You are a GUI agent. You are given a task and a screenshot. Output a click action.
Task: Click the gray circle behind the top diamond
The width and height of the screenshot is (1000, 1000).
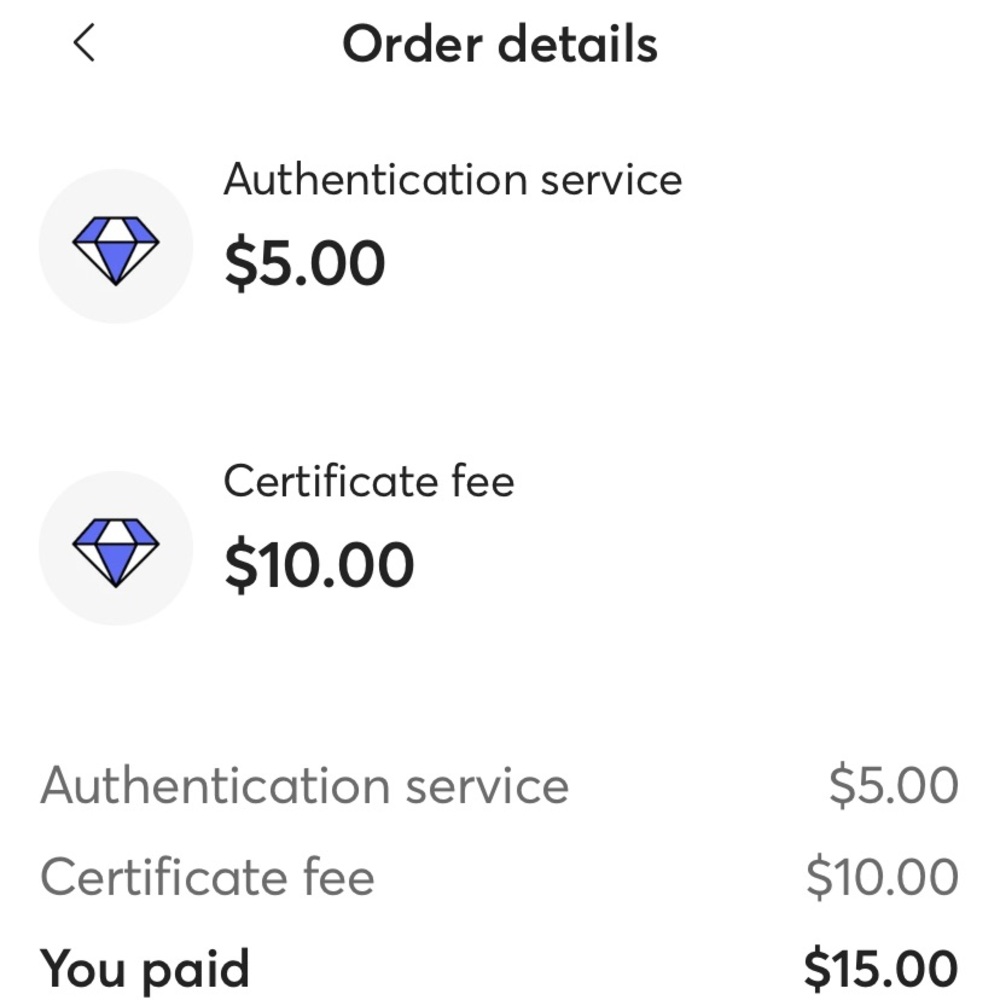tap(115, 246)
